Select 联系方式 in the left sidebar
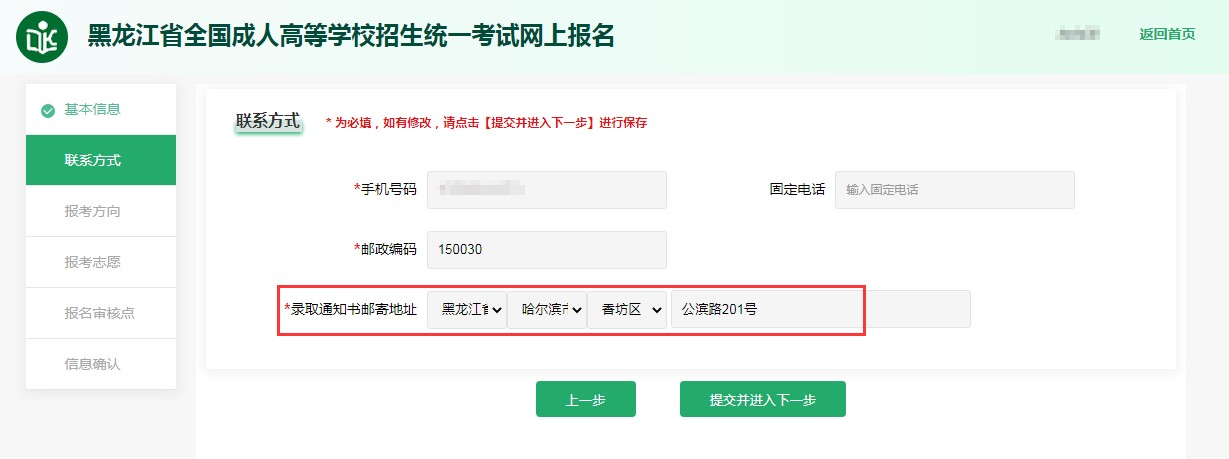 click(x=101, y=160)
